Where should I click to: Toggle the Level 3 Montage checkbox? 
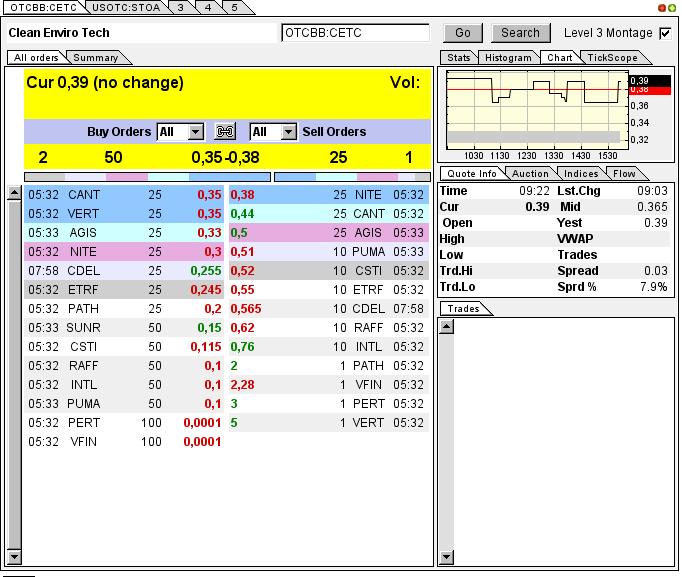[665, 33]
